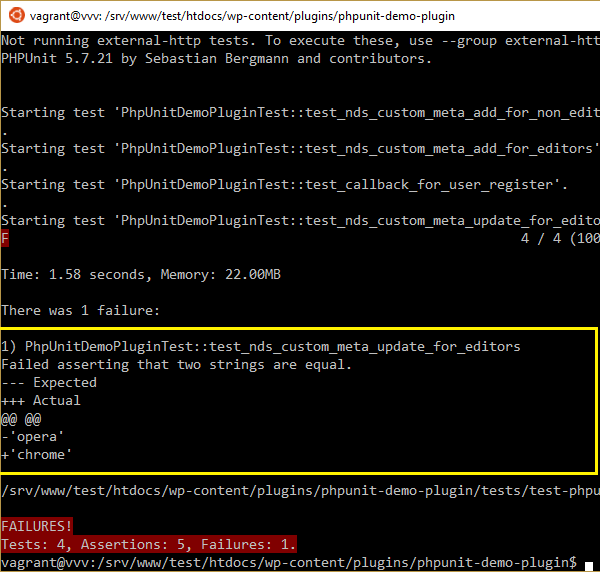The image size is (600, 572).
Task: Click the terminal window title path text
Action: 242,16
